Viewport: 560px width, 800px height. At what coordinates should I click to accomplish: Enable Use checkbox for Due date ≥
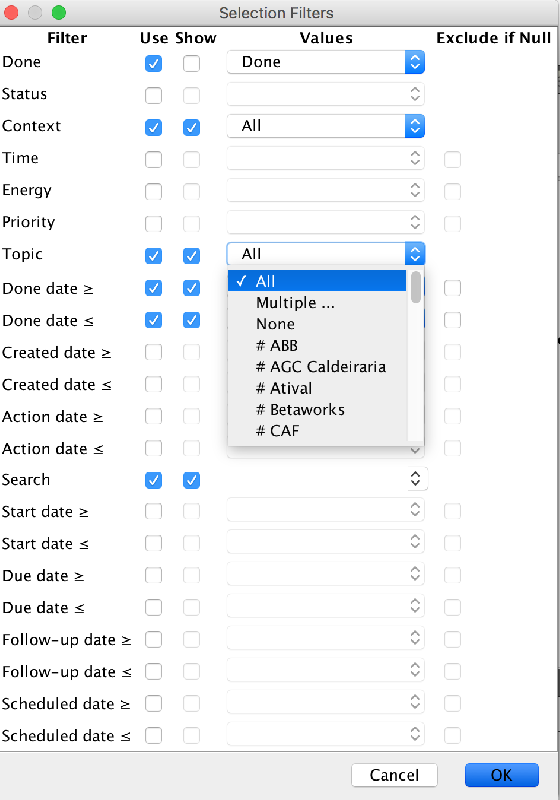(x=154, y=576)
